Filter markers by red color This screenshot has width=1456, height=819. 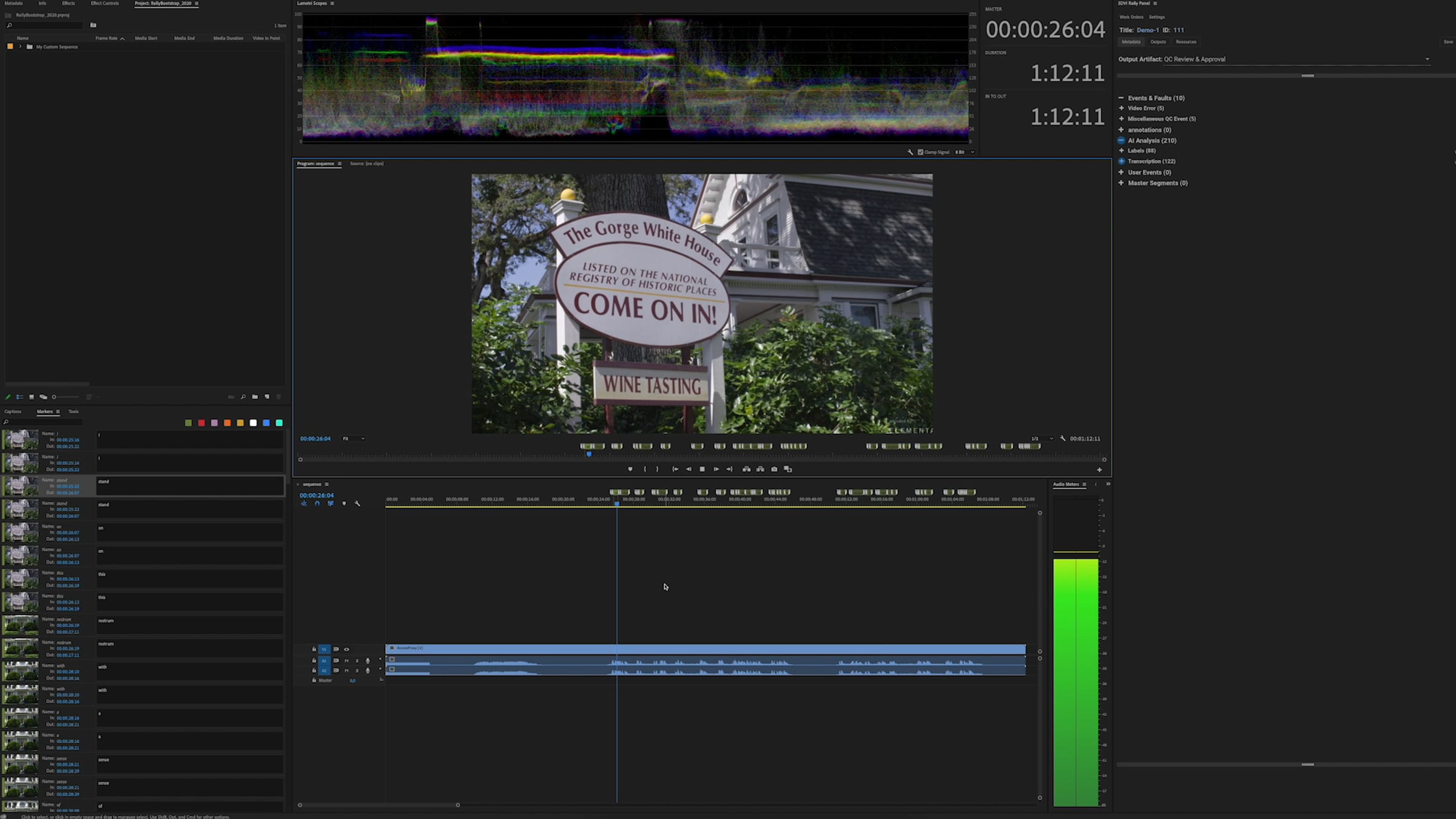(201, 423)
